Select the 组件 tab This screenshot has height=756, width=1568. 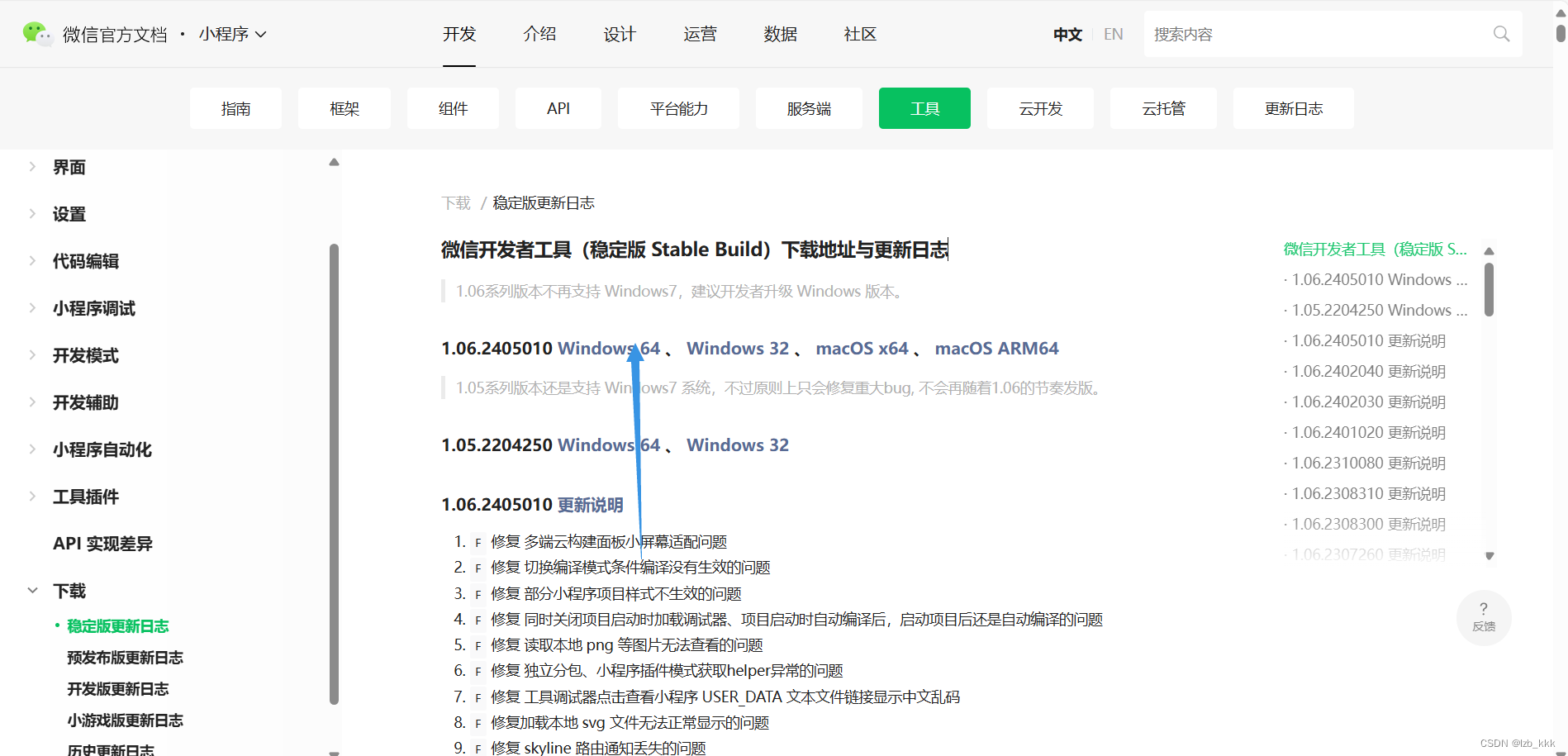pyautogui.click(x=453, y=108)
